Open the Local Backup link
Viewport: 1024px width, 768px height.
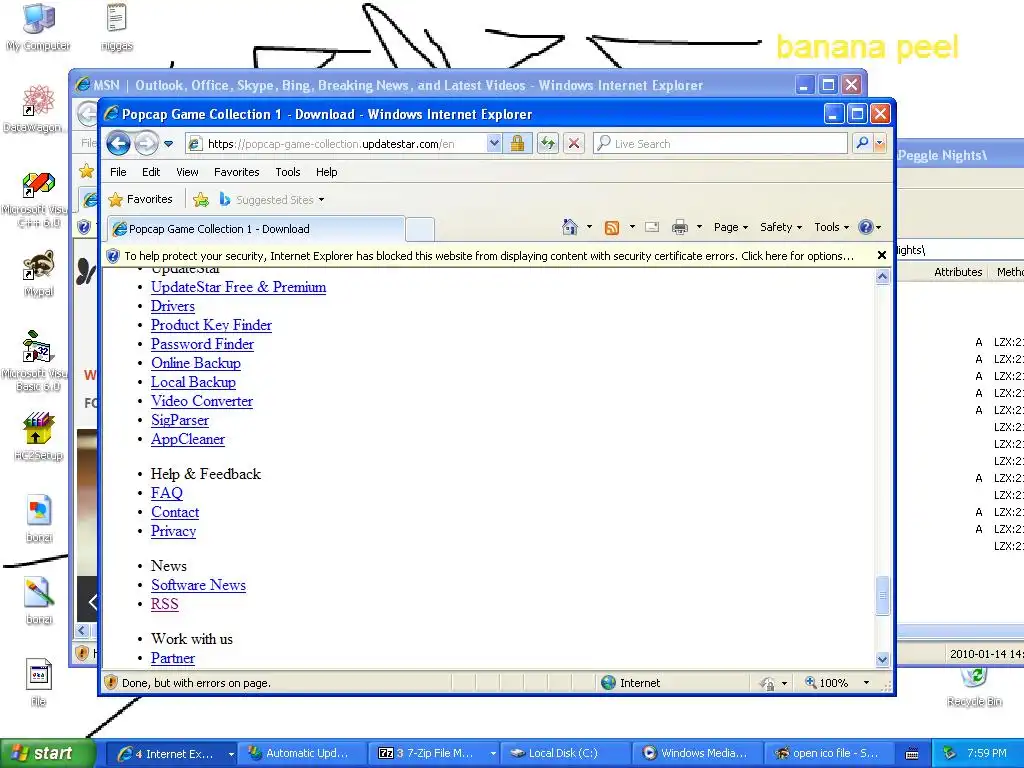[193, 382]
